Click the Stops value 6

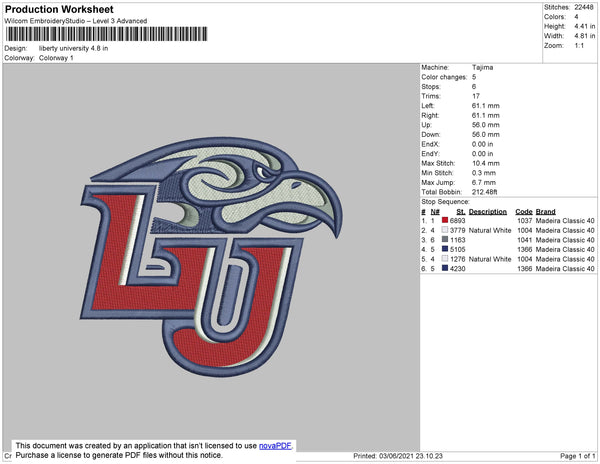coord(474,86)
